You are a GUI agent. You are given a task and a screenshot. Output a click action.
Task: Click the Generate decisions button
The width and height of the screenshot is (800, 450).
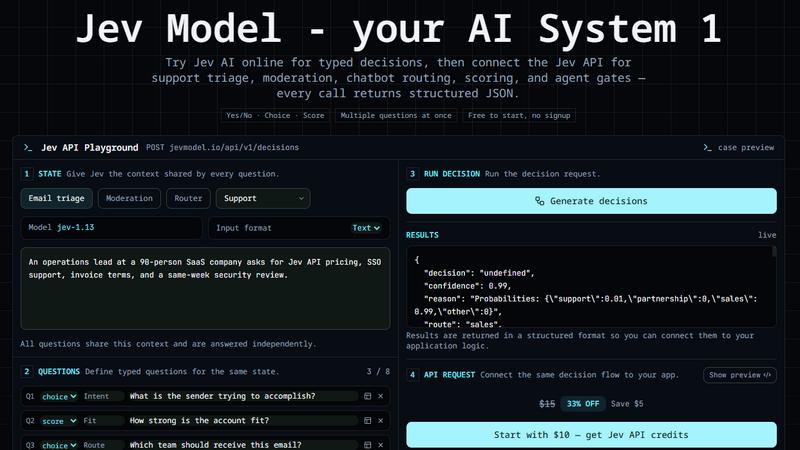(x=591, y=201)
